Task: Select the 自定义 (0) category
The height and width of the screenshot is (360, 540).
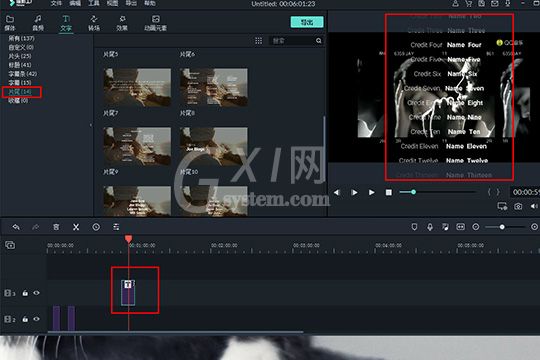Action: [x=21, y=47]
